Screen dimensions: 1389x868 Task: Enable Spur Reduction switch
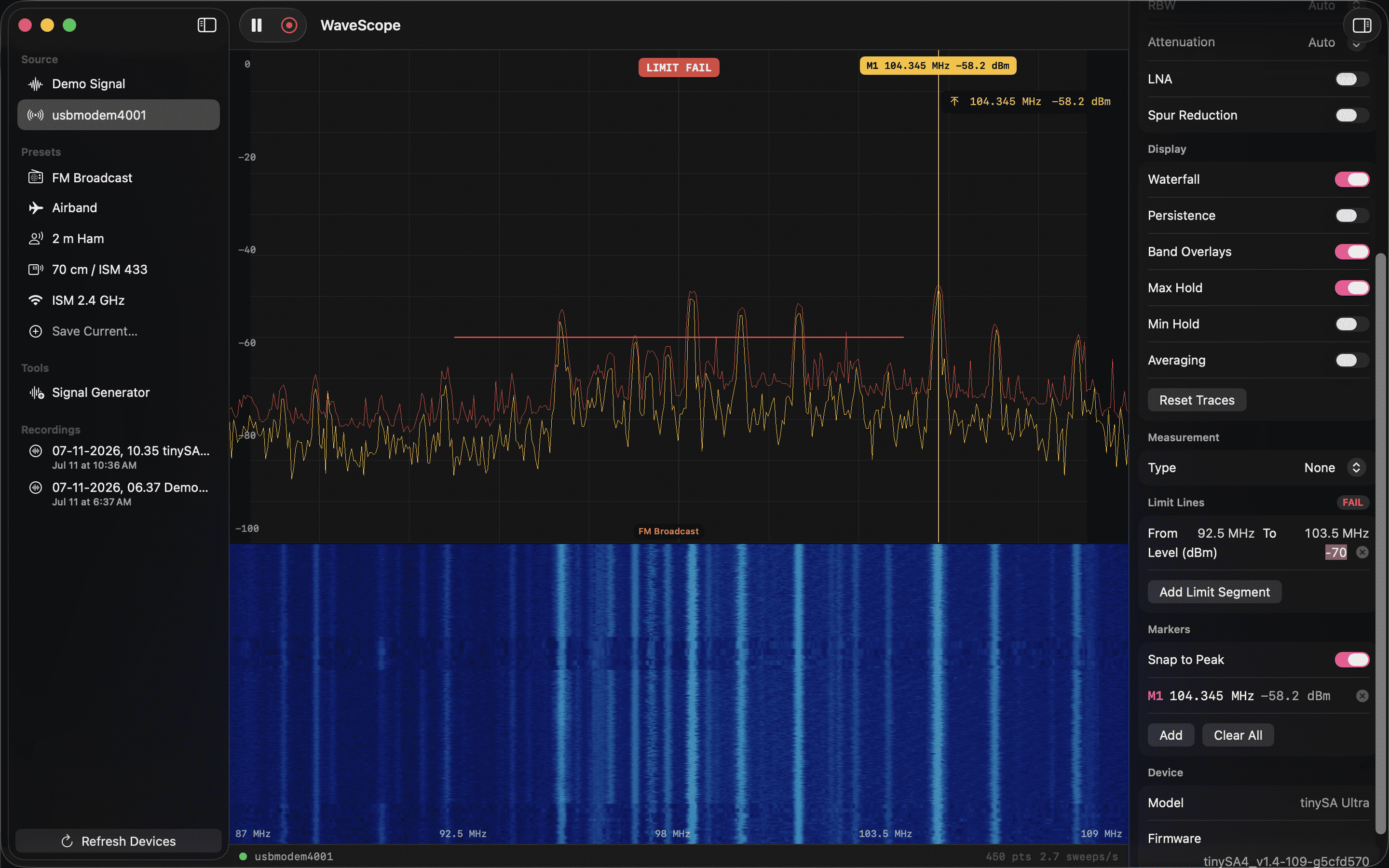click(x=1352, y=115)
